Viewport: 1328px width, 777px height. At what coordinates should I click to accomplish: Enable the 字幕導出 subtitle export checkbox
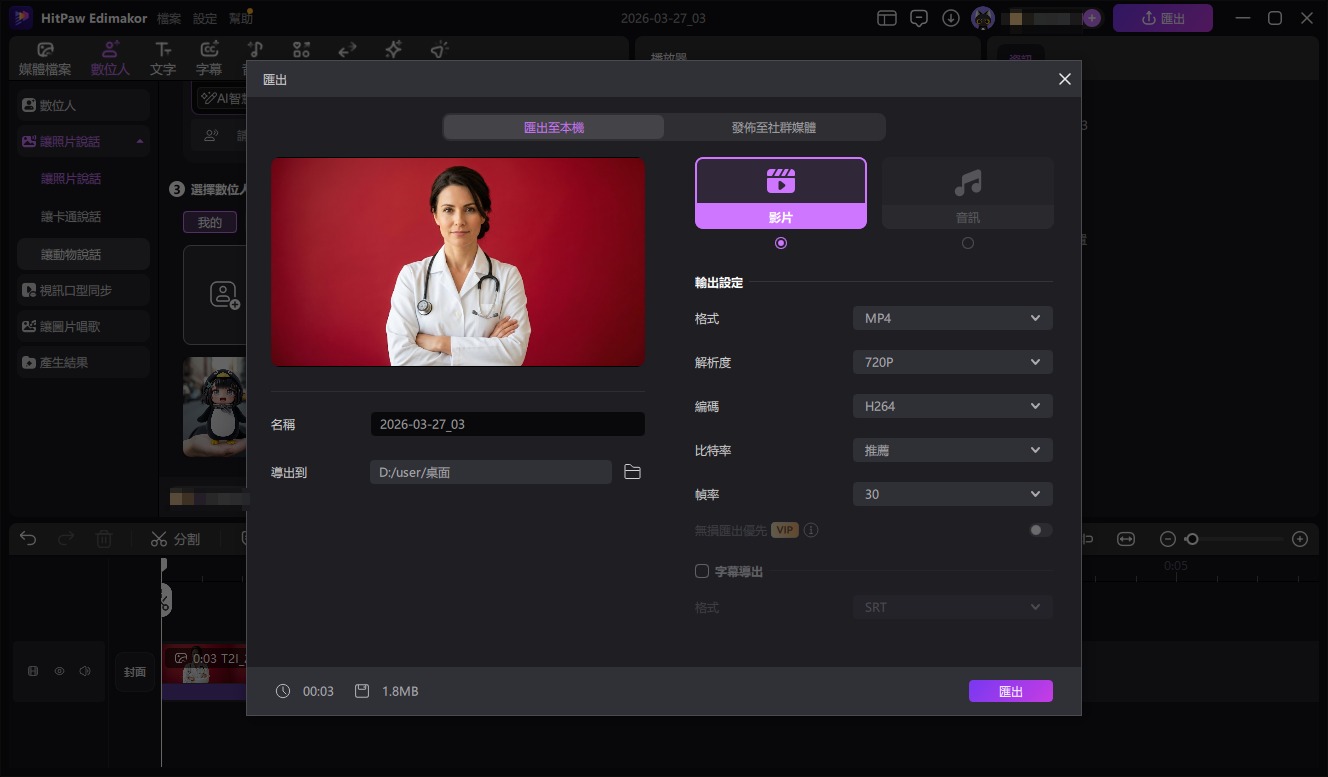pyautogui.click(x=701, y=571)
